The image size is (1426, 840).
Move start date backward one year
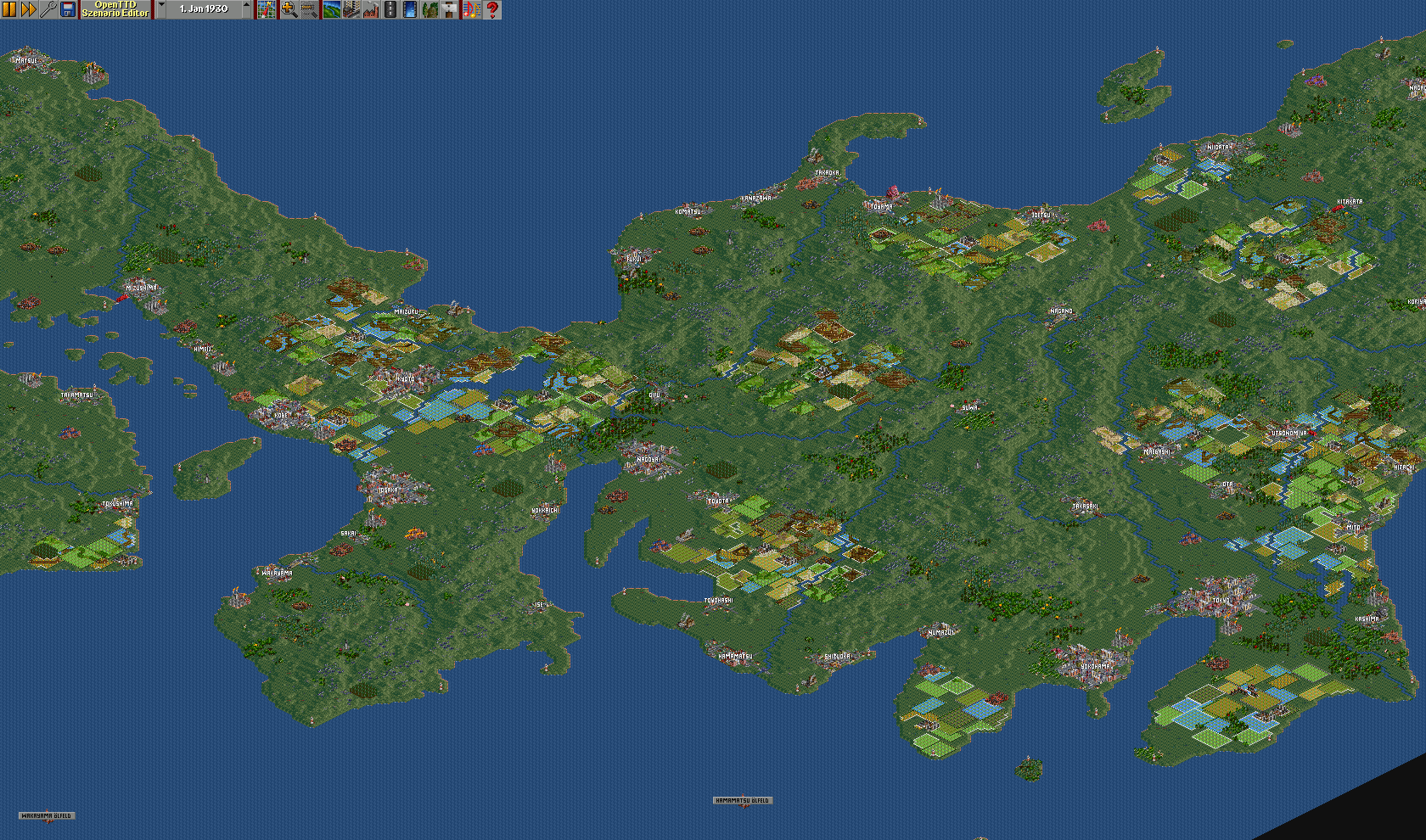161,9
